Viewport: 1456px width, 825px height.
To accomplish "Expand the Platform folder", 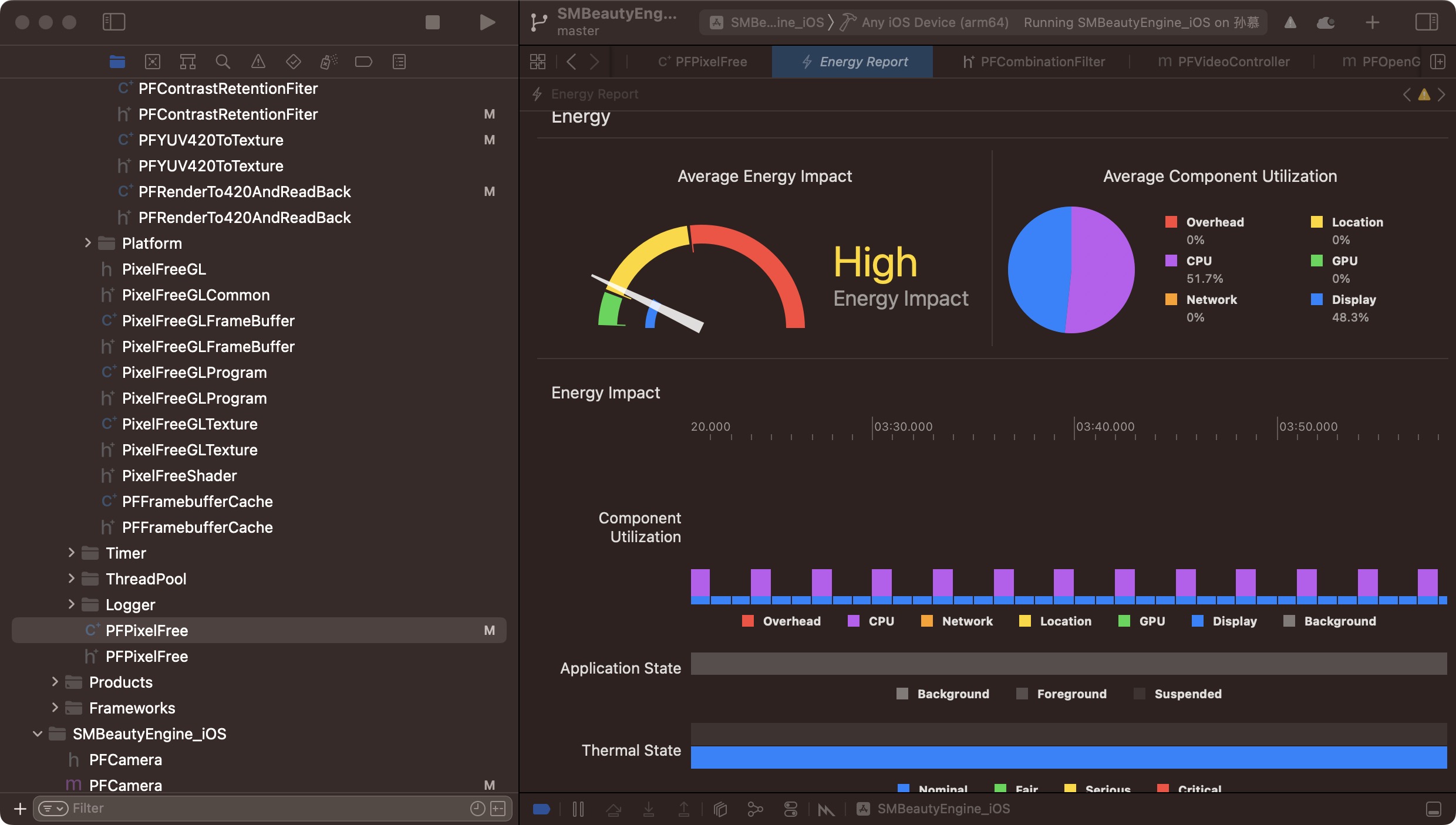I will point(87,243).
